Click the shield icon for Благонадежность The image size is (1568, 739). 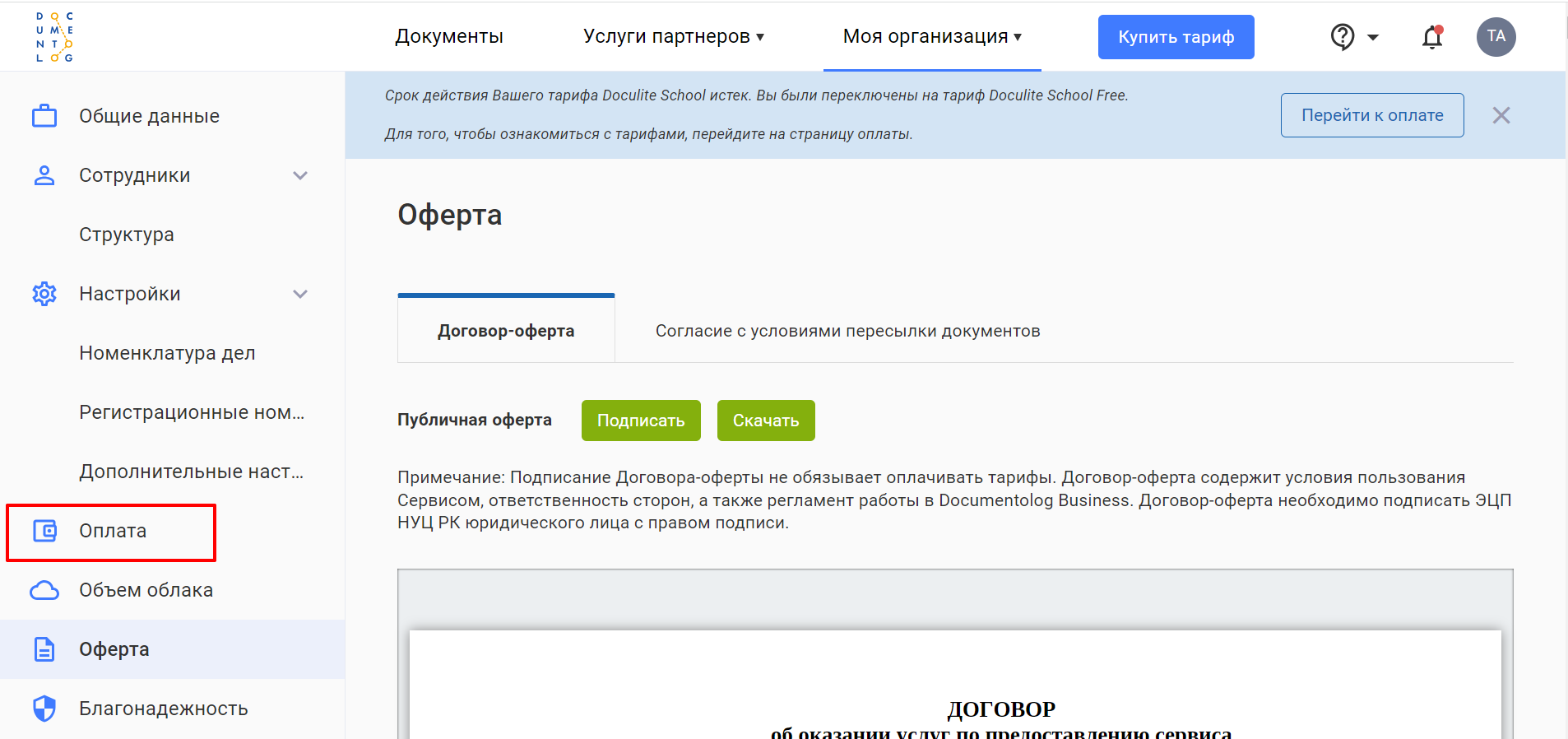tap(44, 709)
